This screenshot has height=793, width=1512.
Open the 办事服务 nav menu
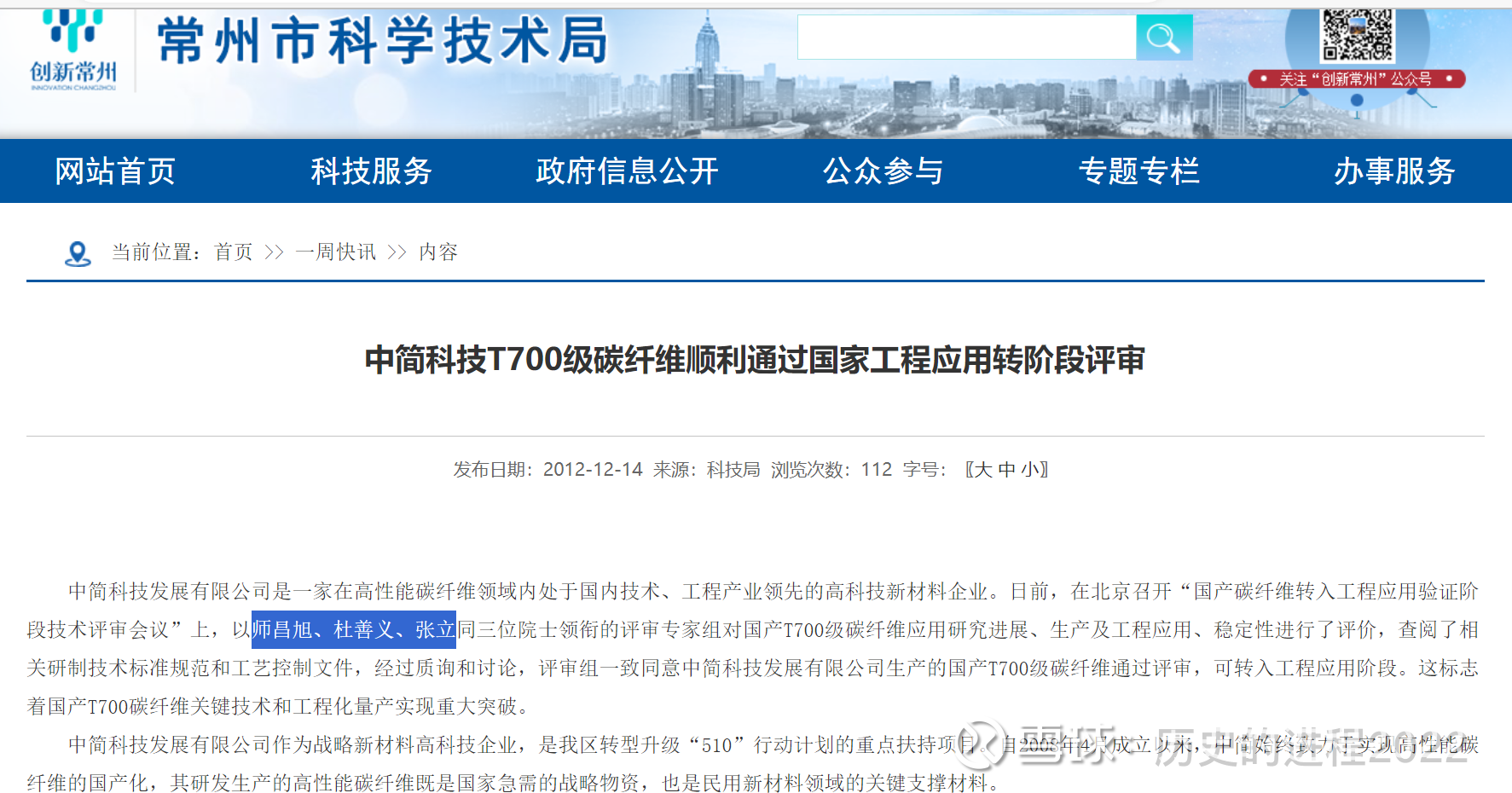click(1394, 171)
